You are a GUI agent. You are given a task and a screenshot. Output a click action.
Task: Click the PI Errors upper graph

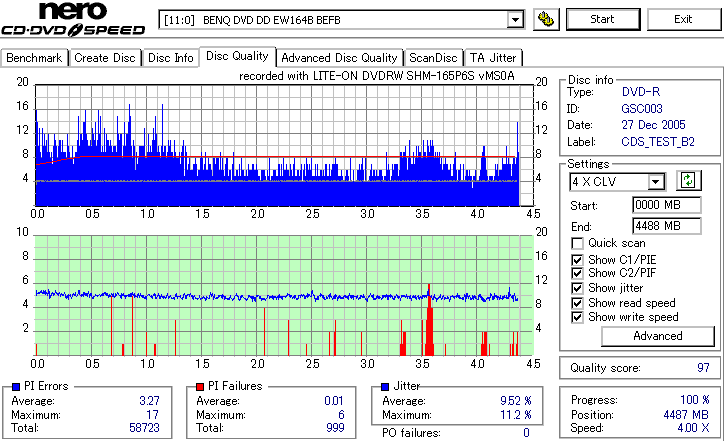click(x=284, y=145)
